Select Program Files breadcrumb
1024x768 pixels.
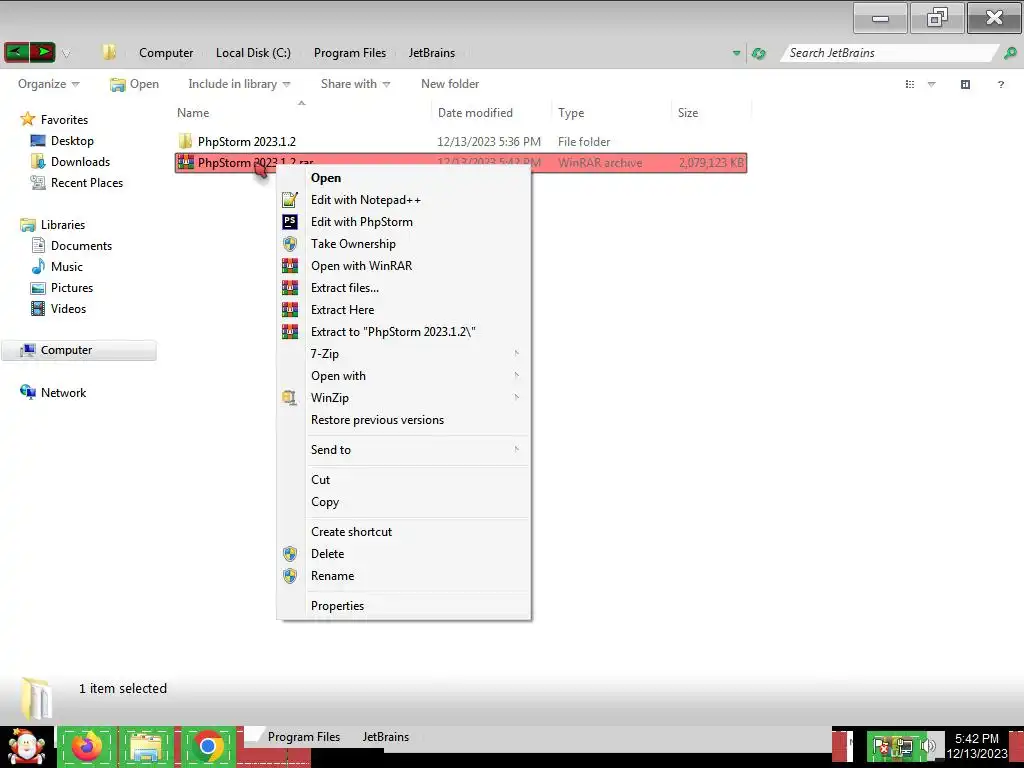(349, 53)
